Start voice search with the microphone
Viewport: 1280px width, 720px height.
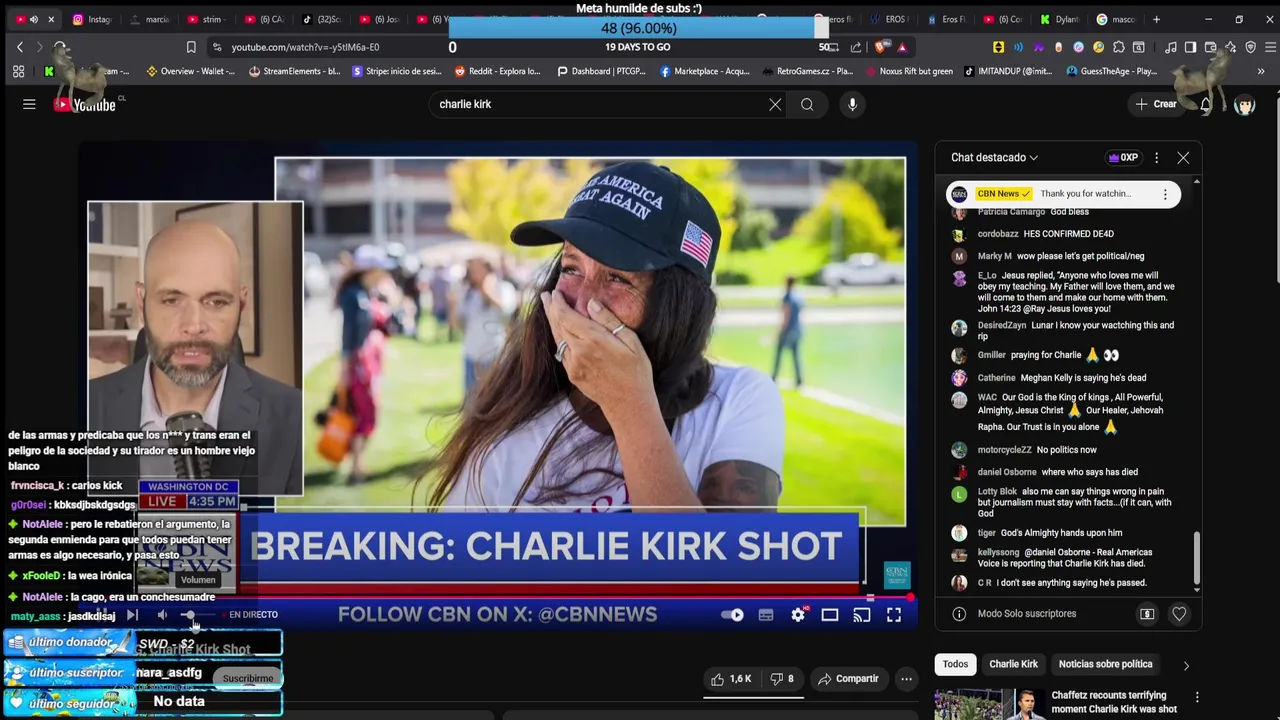(x=852, y=104)
